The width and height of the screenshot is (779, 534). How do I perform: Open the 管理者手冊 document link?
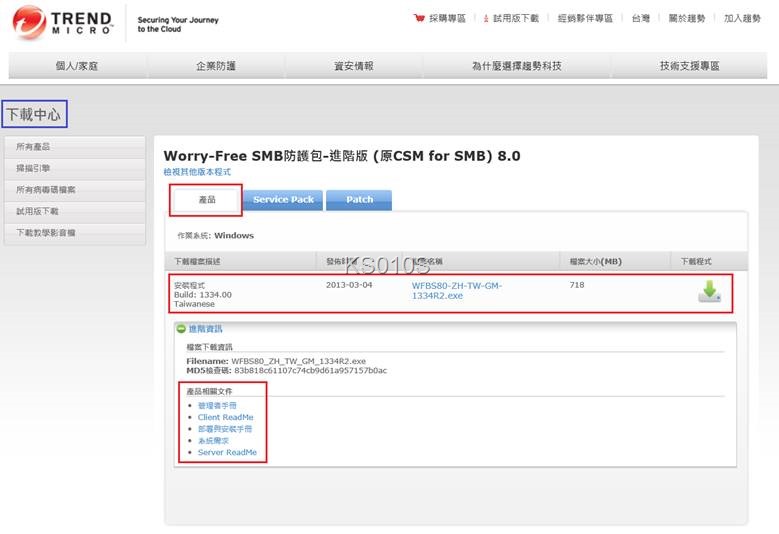point(217,405)
